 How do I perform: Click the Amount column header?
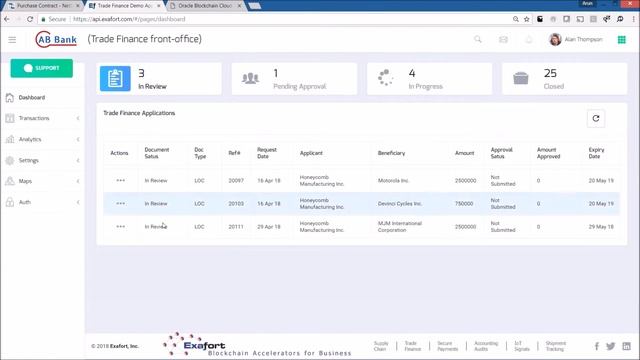(464, 153)
